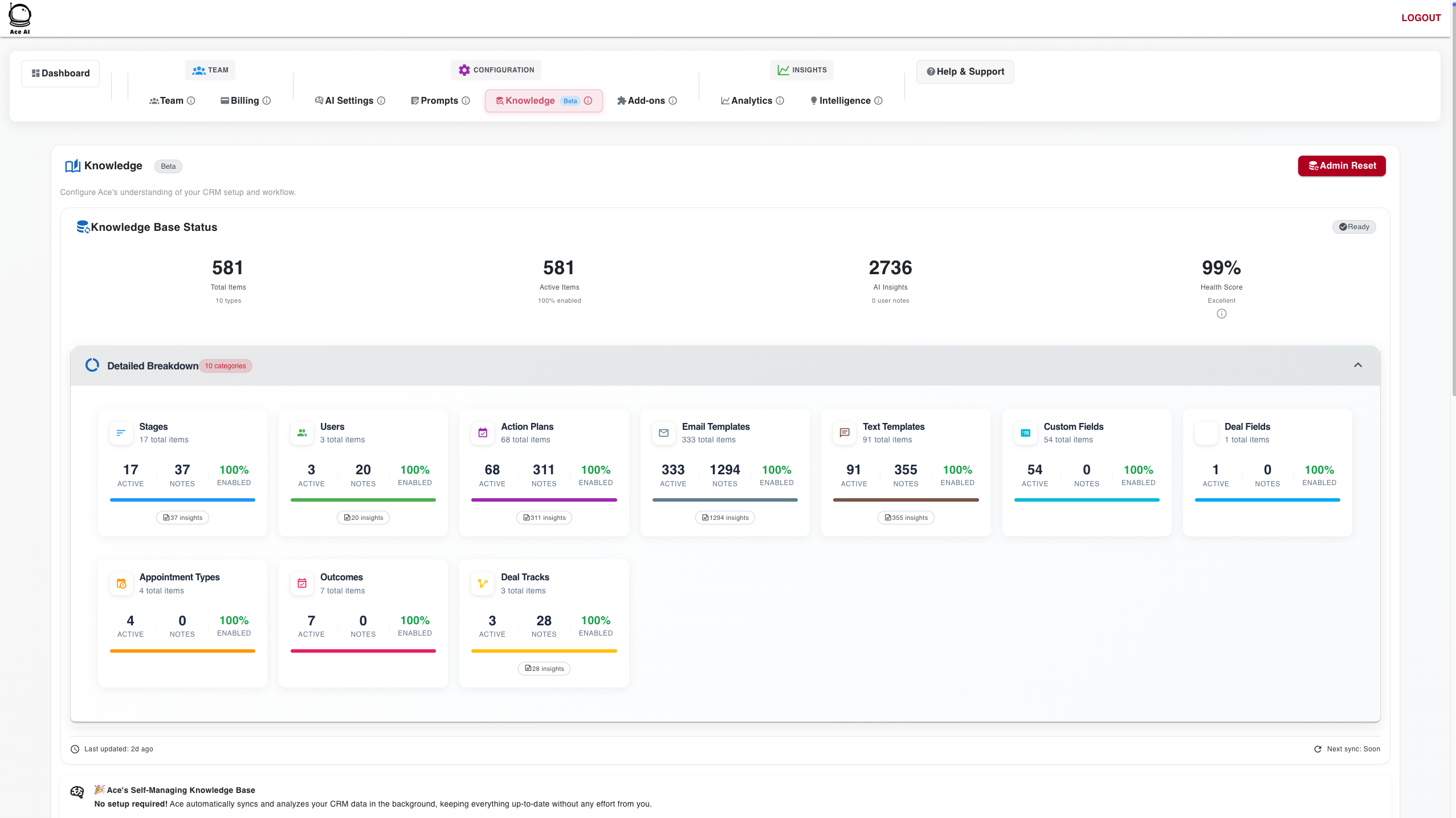Image resolution: width=1456 pixels, height=818 pixels.
Task: Click the Stages category icon
Action: (x=121, y=433)
